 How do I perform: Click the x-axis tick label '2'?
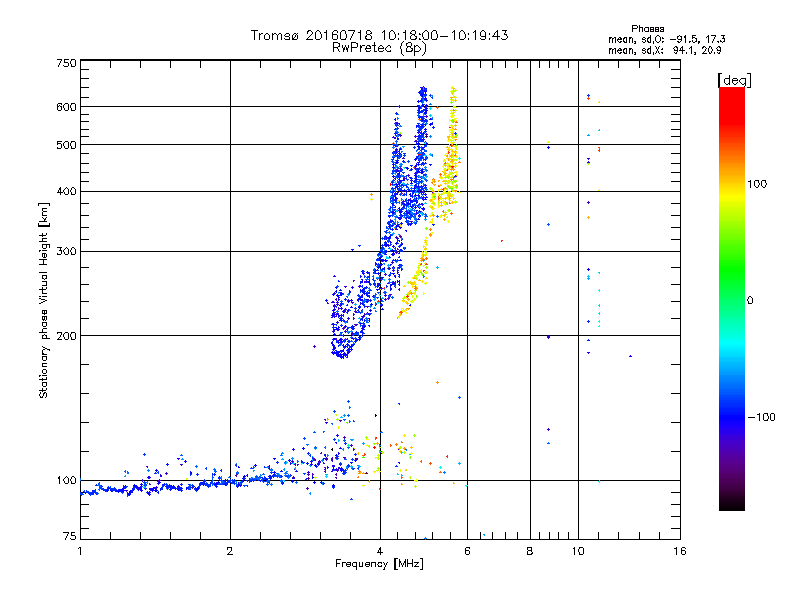[x=230, y=551]
